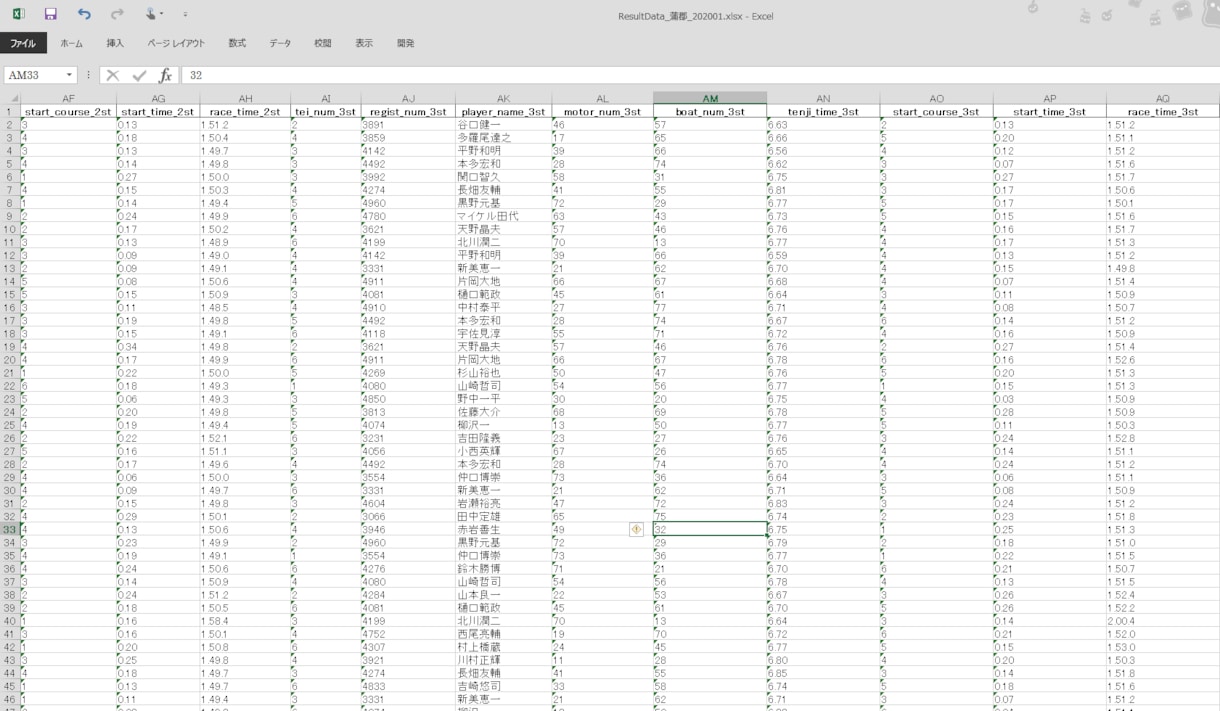Click the cell containing マイケル田代
The width and height of the screenshot is (1220, 711).
point(504,216)
